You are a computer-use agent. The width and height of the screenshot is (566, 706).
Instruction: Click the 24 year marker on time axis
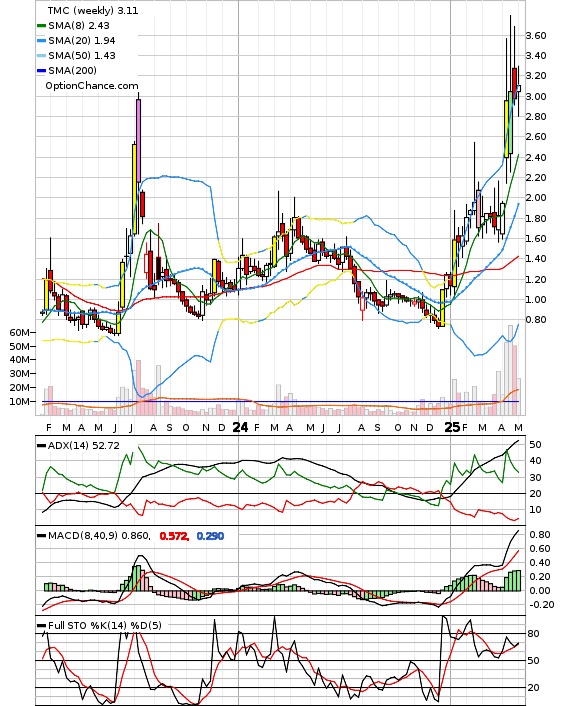pyautogui.click(x=240, y=427)
